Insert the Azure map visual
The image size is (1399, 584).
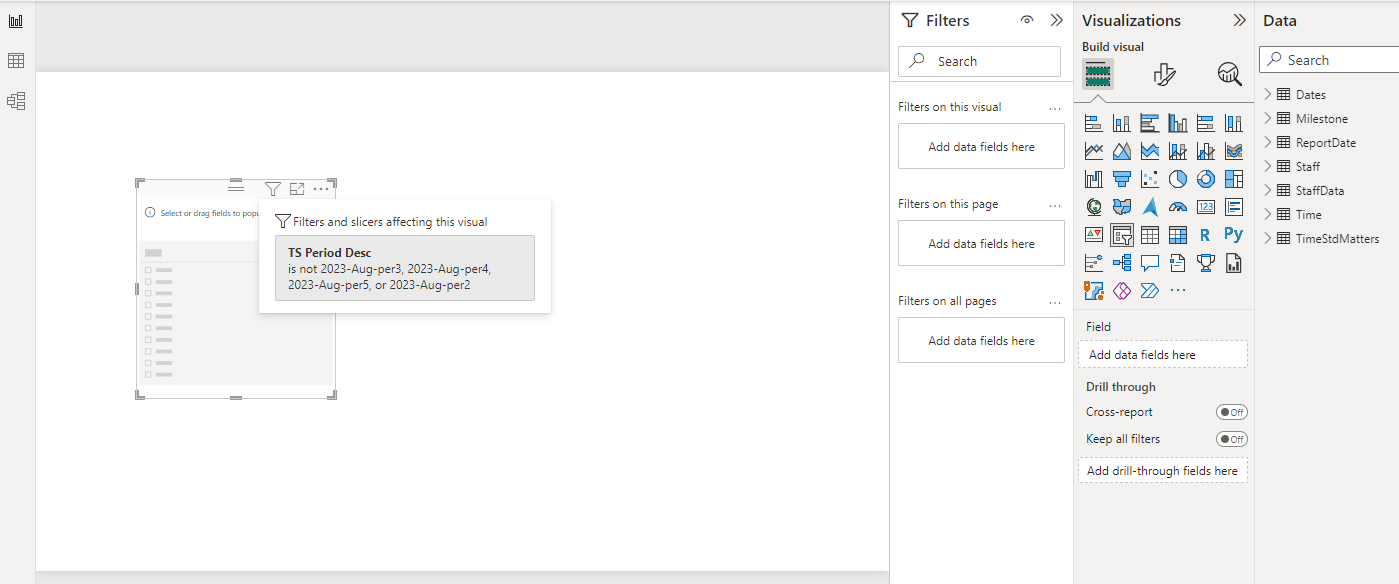[1150, 207]
